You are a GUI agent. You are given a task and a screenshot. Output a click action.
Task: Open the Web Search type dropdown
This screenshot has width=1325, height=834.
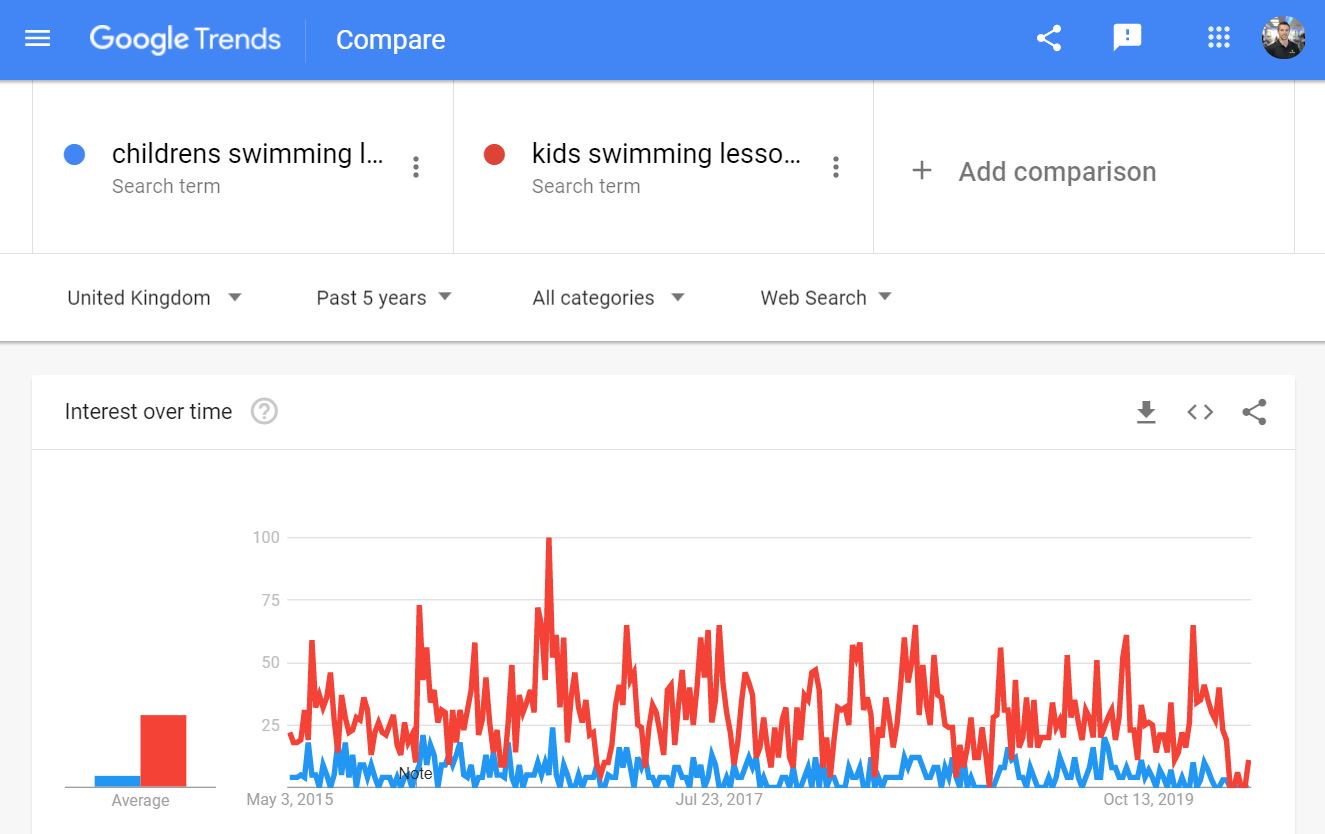pos(826,298)
